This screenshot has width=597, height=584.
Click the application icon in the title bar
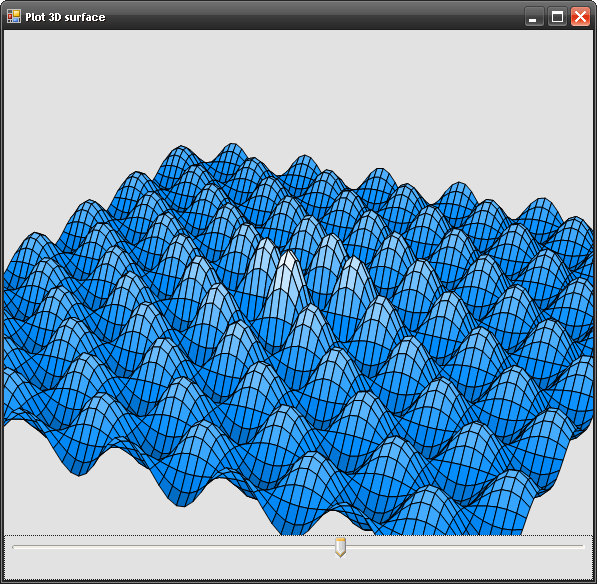14,16
